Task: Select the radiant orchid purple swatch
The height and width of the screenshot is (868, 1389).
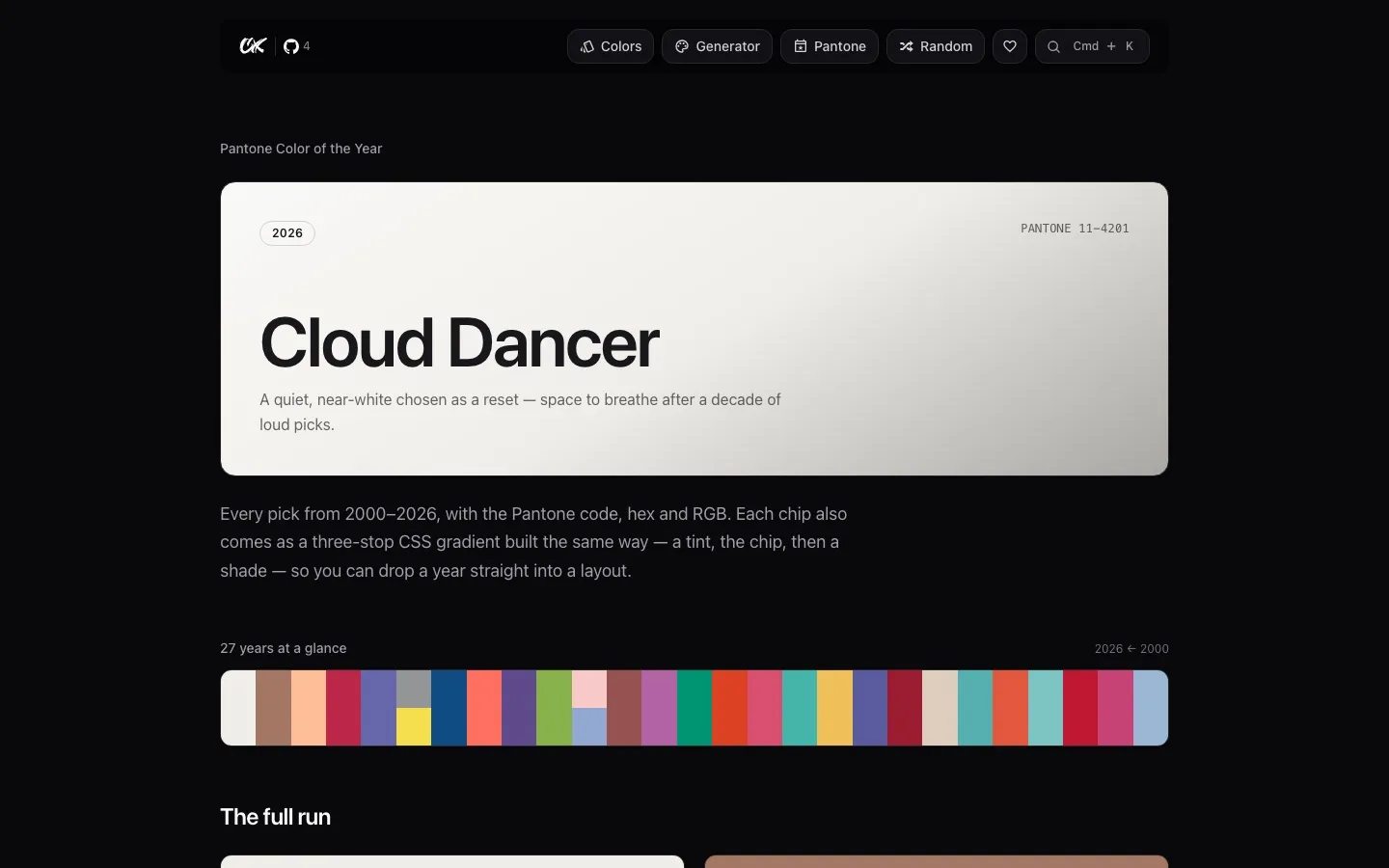Action: pyautogui.click(x=660, y=708)
